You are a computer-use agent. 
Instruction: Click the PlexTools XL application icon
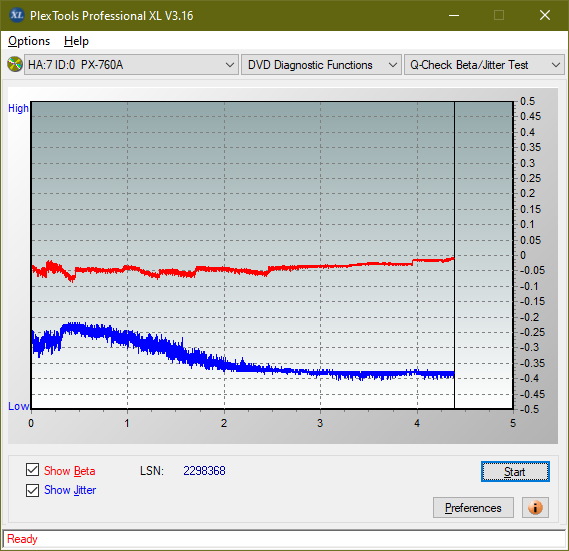click(16, 15)
